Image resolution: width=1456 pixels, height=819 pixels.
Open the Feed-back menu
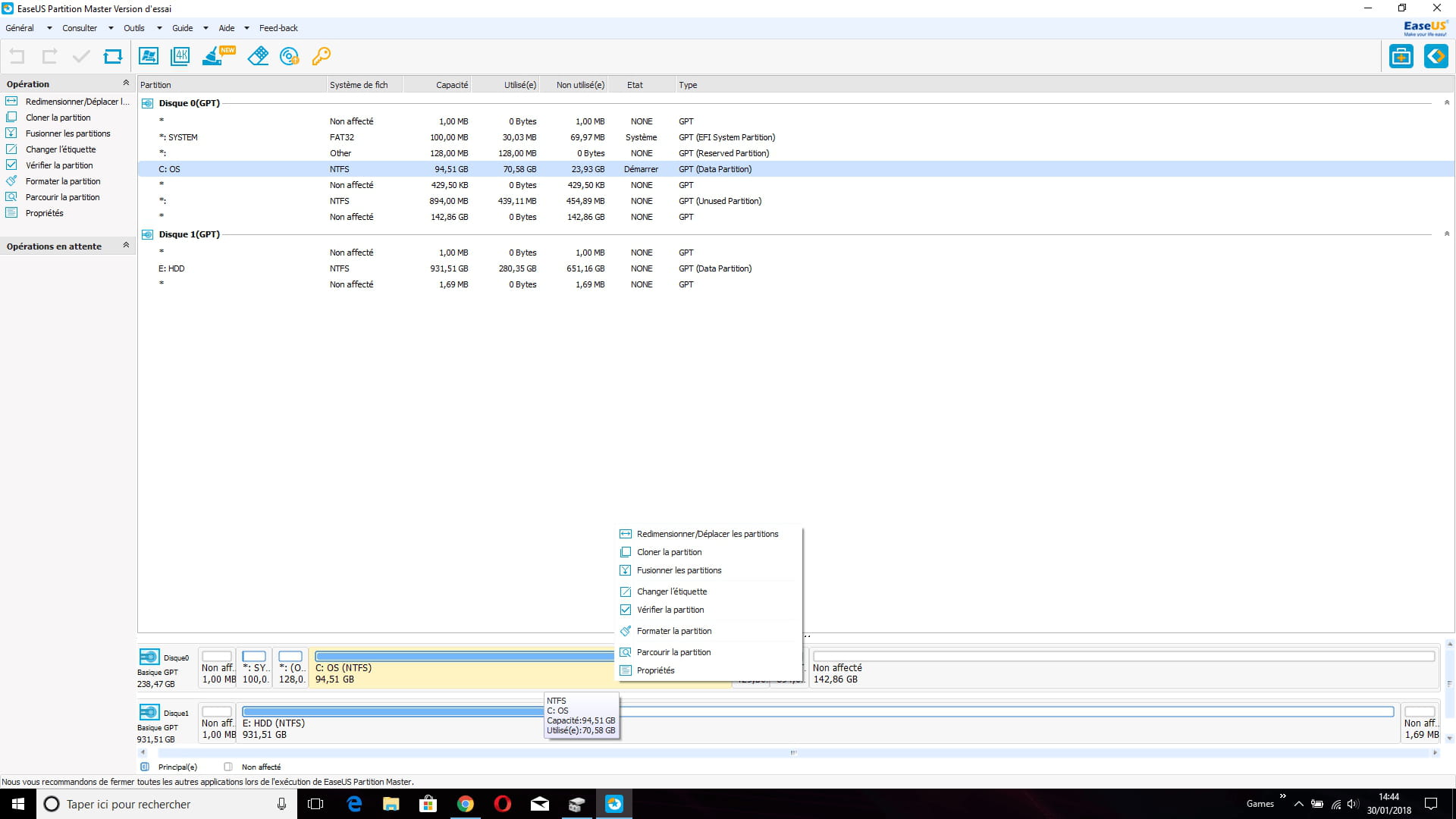tap(278, 28)
